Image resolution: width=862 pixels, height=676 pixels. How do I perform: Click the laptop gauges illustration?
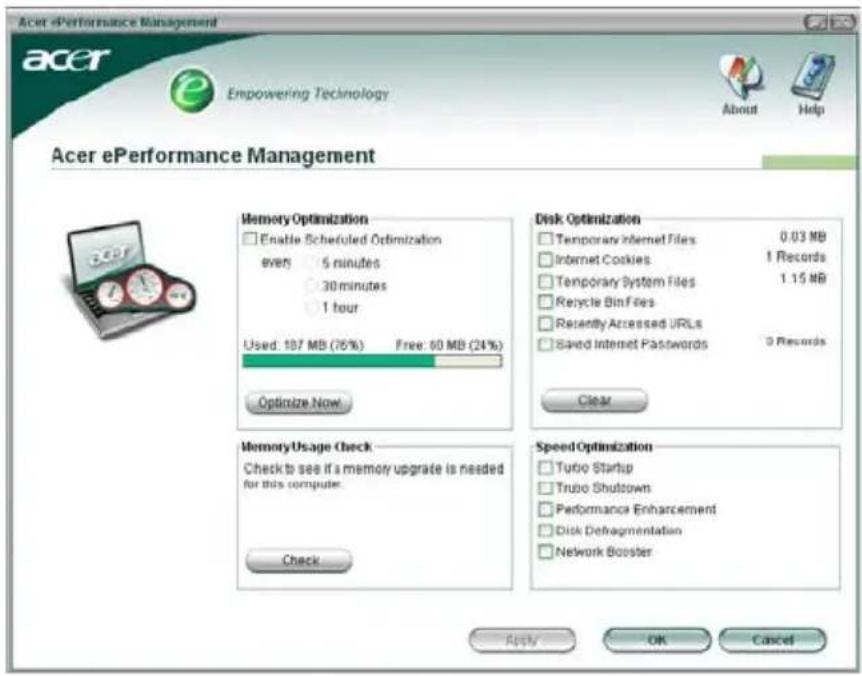[131, 279]
